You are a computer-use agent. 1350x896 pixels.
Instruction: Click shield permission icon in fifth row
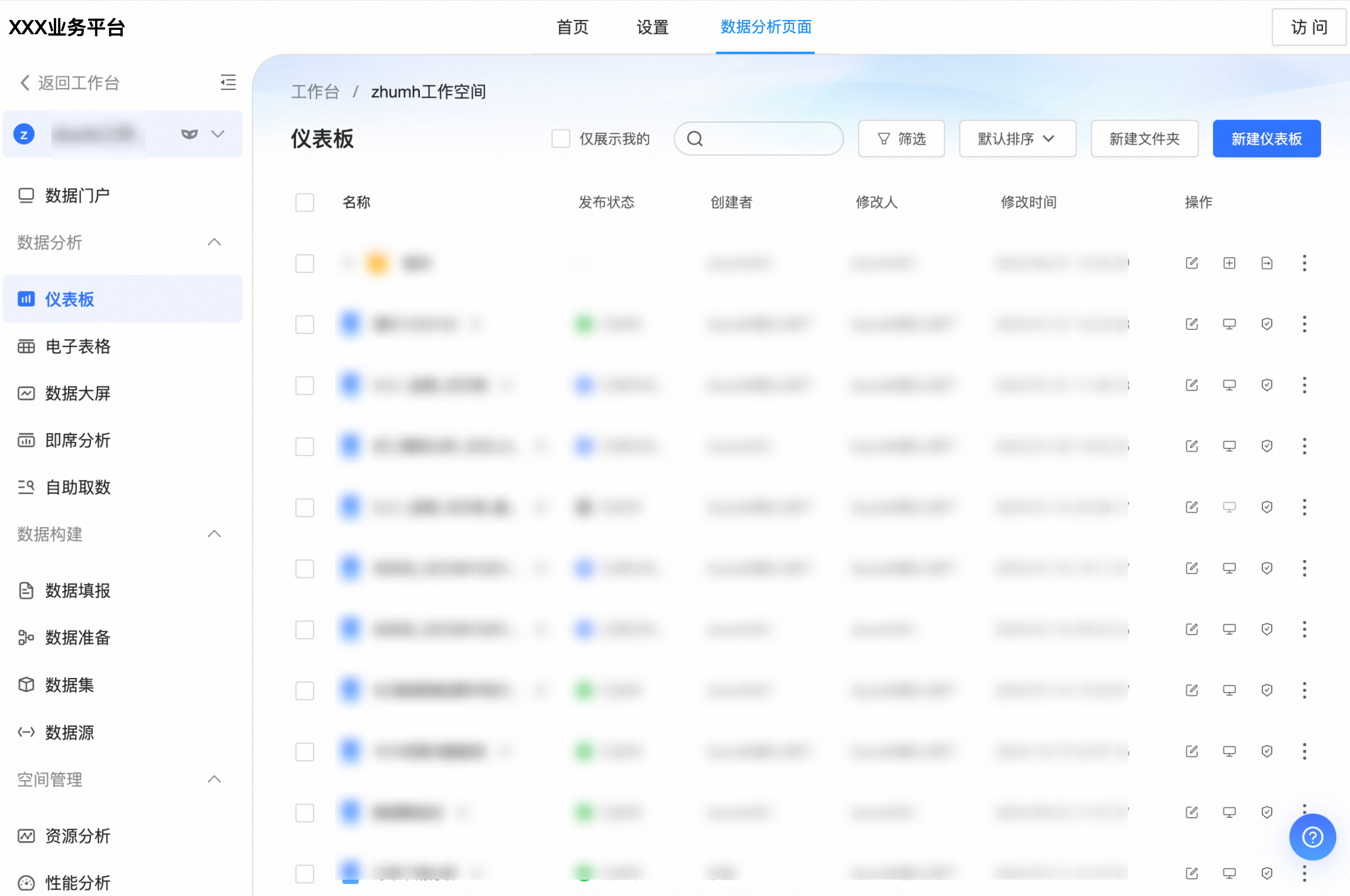tap(1267, 507)
